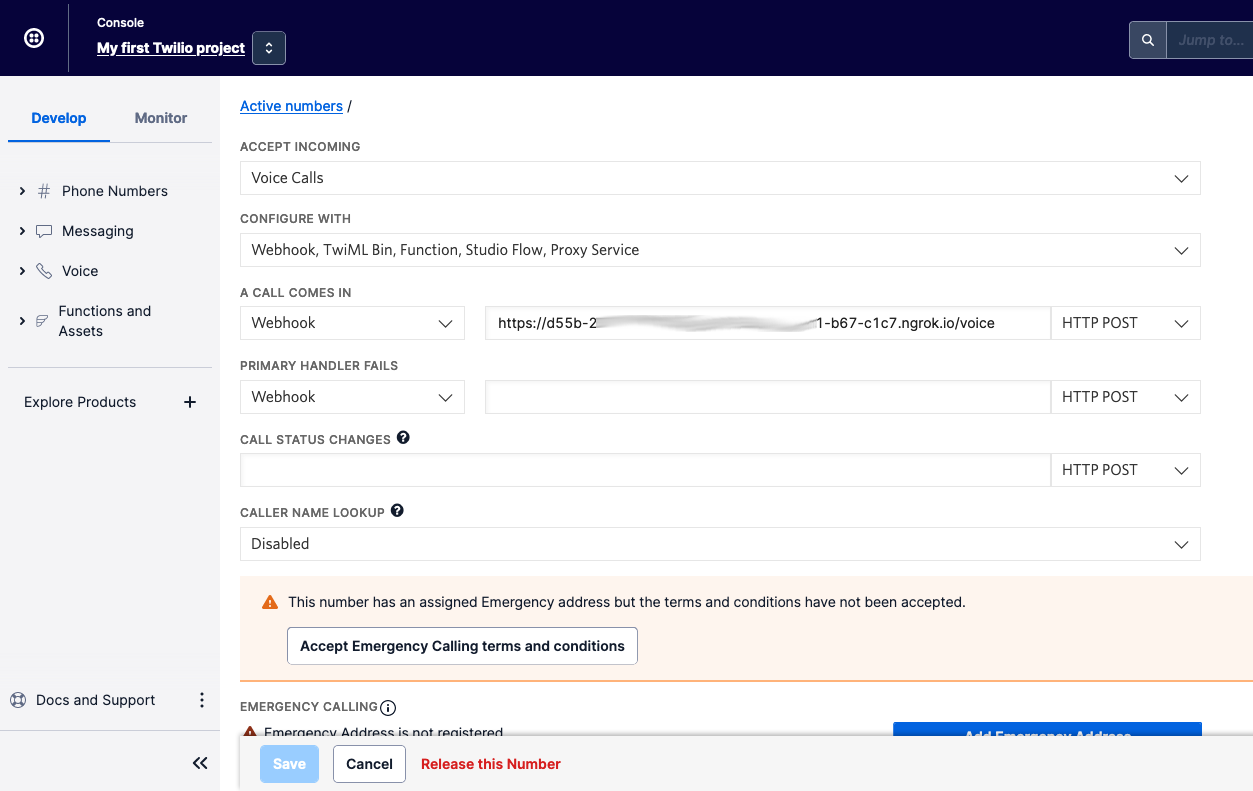Expand the Phone Numbers chevron
This screenshot has height=791, width=1253.
tap(22, 191)
